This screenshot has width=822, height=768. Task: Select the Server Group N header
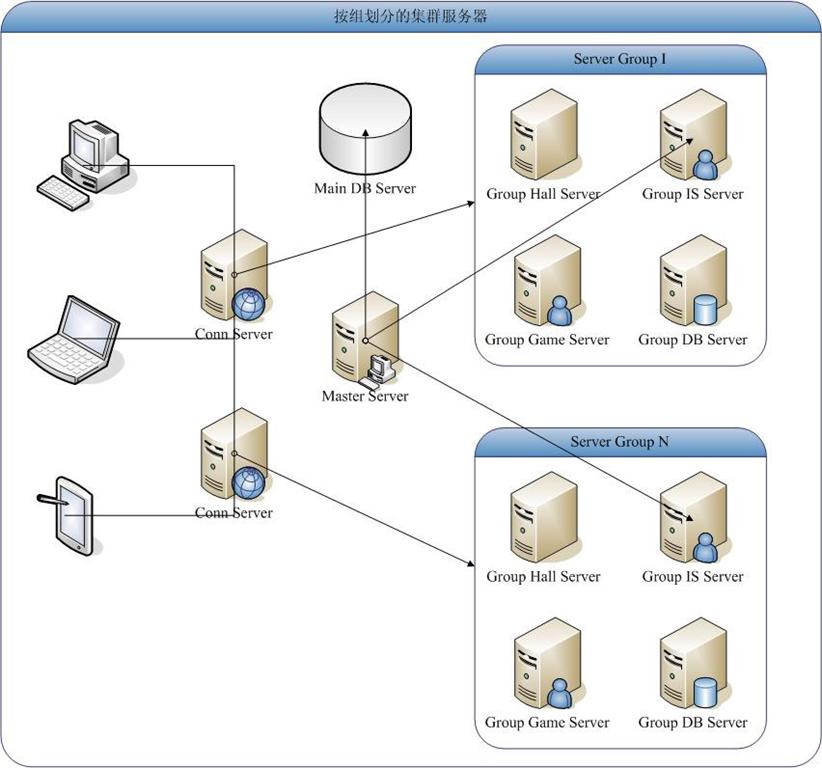(620, 442)
